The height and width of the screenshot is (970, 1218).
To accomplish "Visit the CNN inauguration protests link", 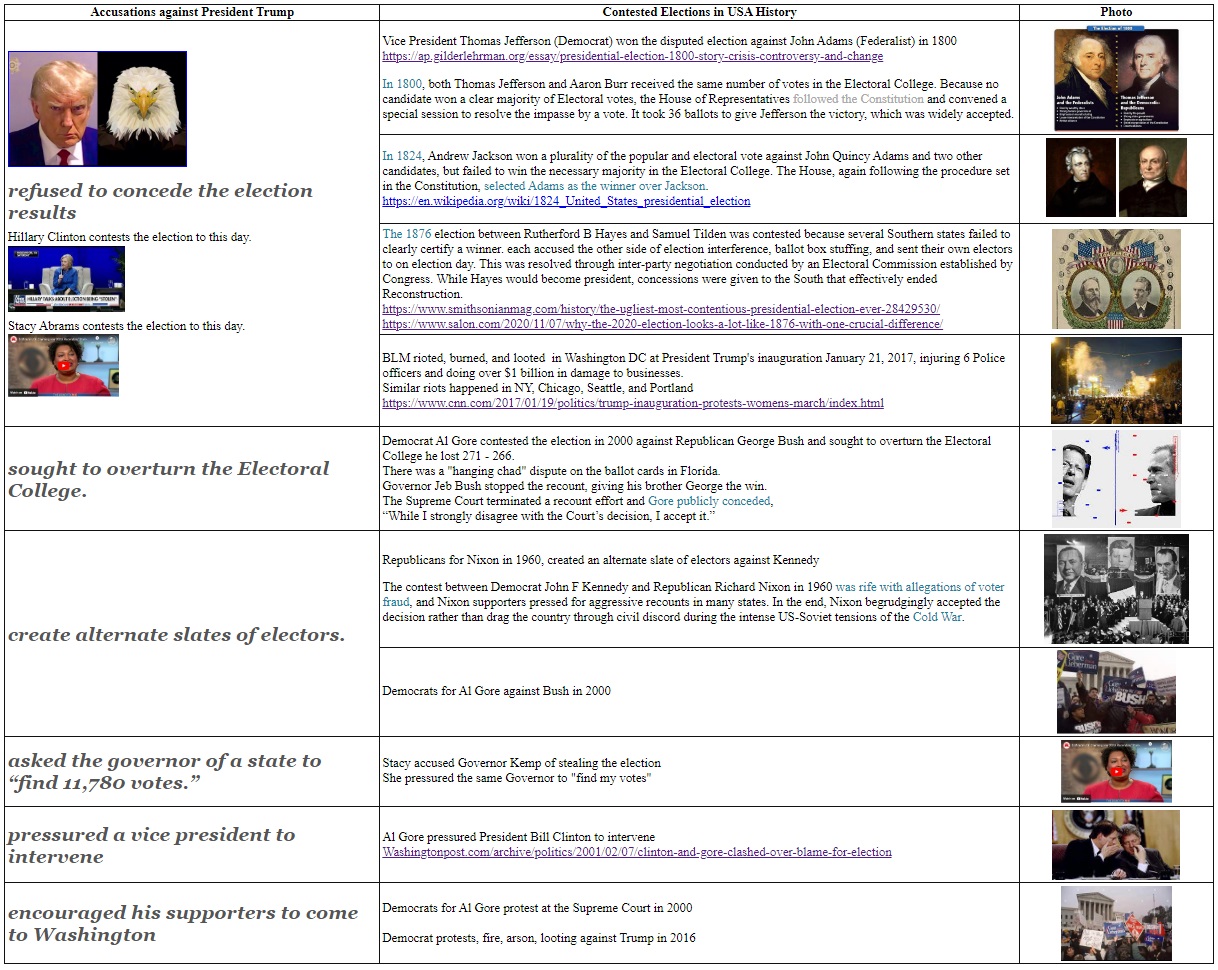I will coord(632,403).
